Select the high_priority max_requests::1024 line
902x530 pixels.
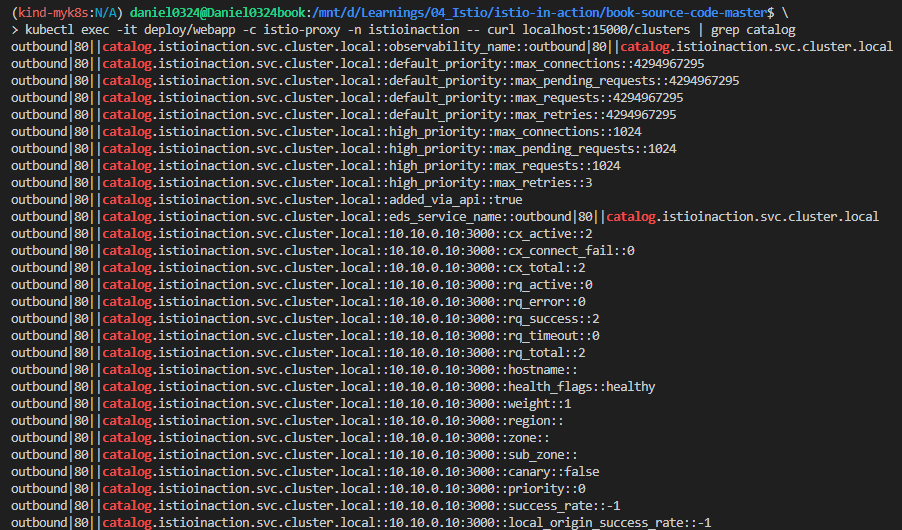pyautogui.click(x=316, y=165)
